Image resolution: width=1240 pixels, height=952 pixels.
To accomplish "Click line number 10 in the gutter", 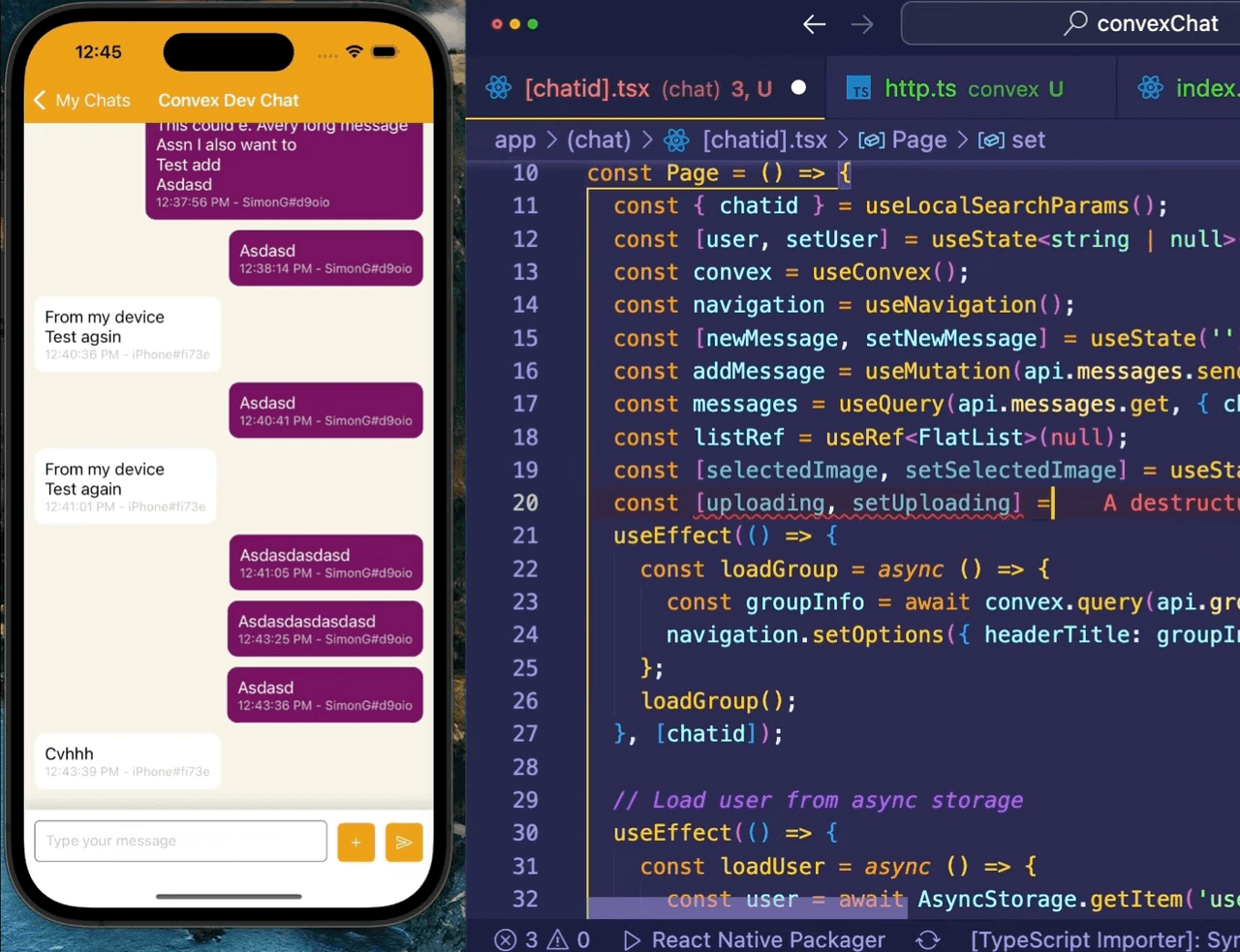I will click(525, 172).
